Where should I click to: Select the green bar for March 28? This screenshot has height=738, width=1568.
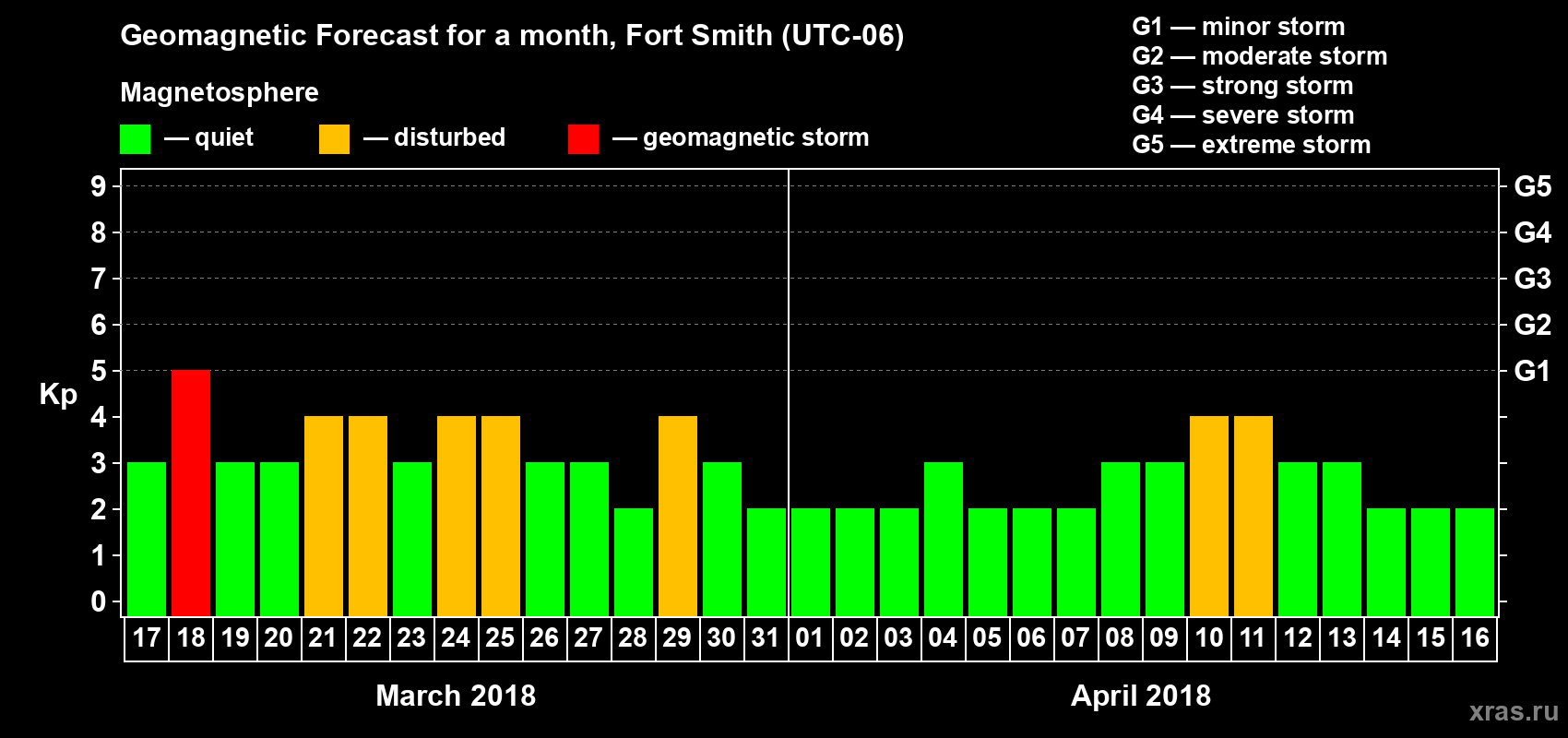pyautogui.click(x=634, y=562)
